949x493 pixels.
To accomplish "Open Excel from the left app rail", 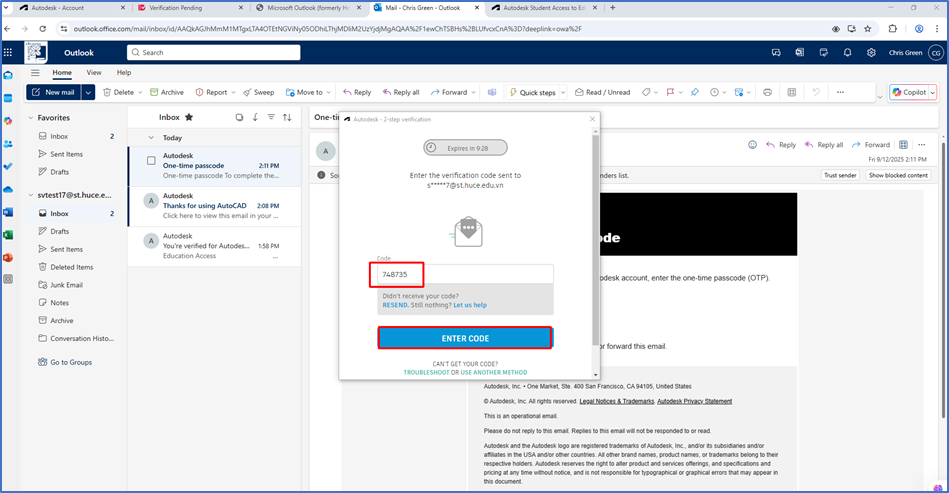I will pos(8,235).
